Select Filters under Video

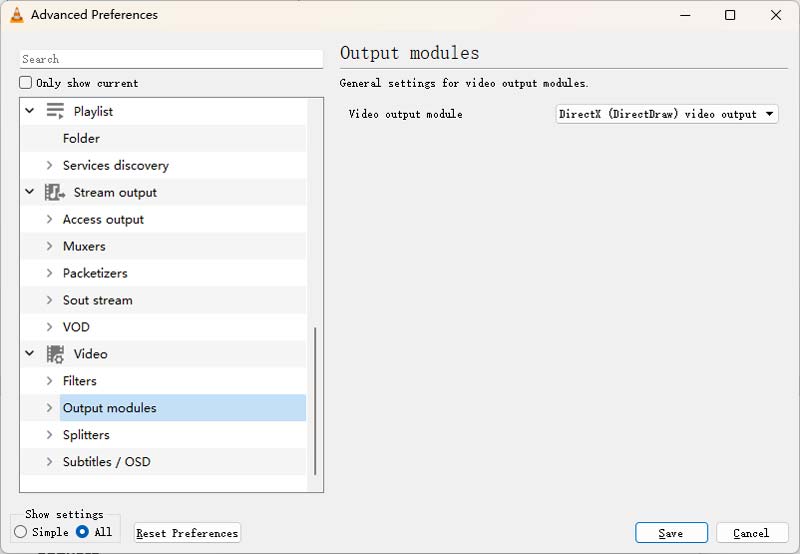(80, 381)
